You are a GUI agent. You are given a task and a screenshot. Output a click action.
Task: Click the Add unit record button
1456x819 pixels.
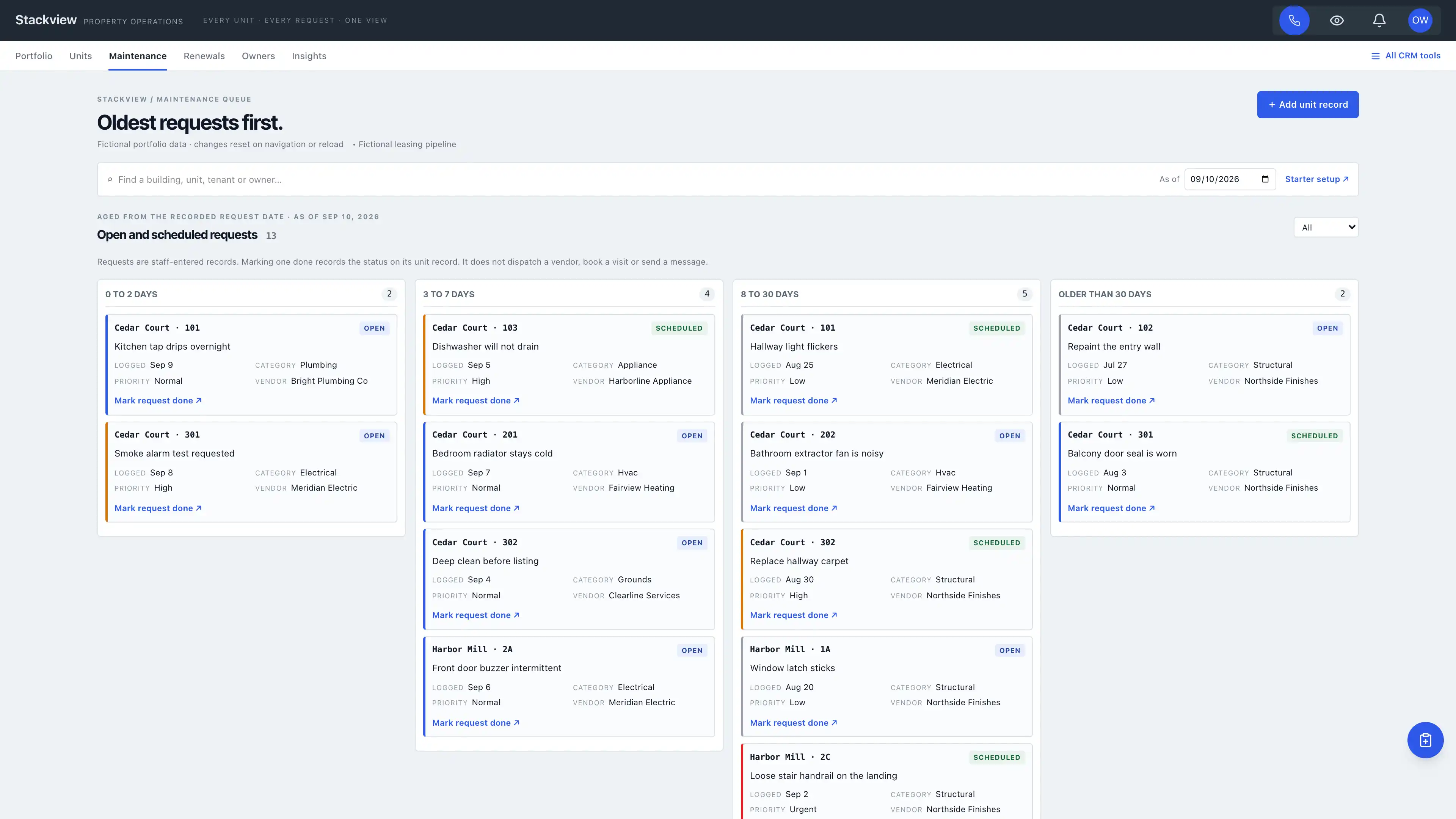tap(1307, 105)
